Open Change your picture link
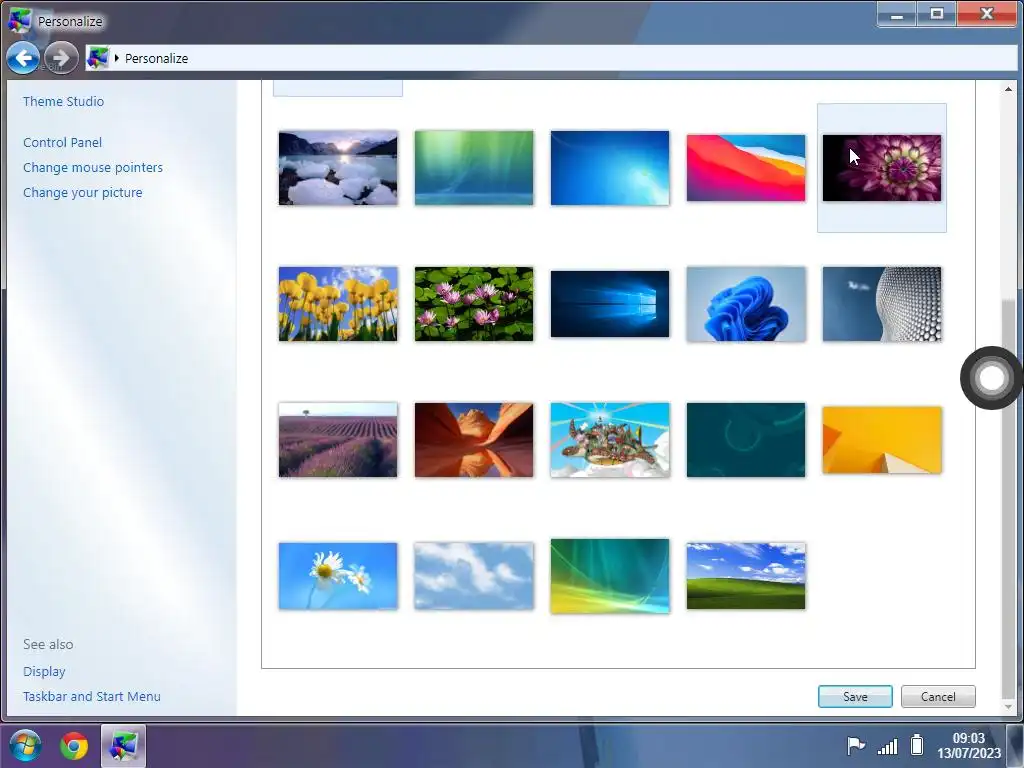The image size is (1024, 768). (82, 192)
